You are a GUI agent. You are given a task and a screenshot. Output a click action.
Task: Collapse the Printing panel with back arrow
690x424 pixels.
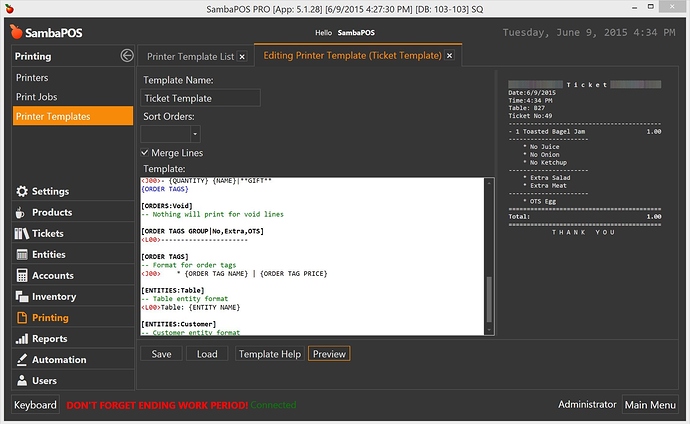127,56
